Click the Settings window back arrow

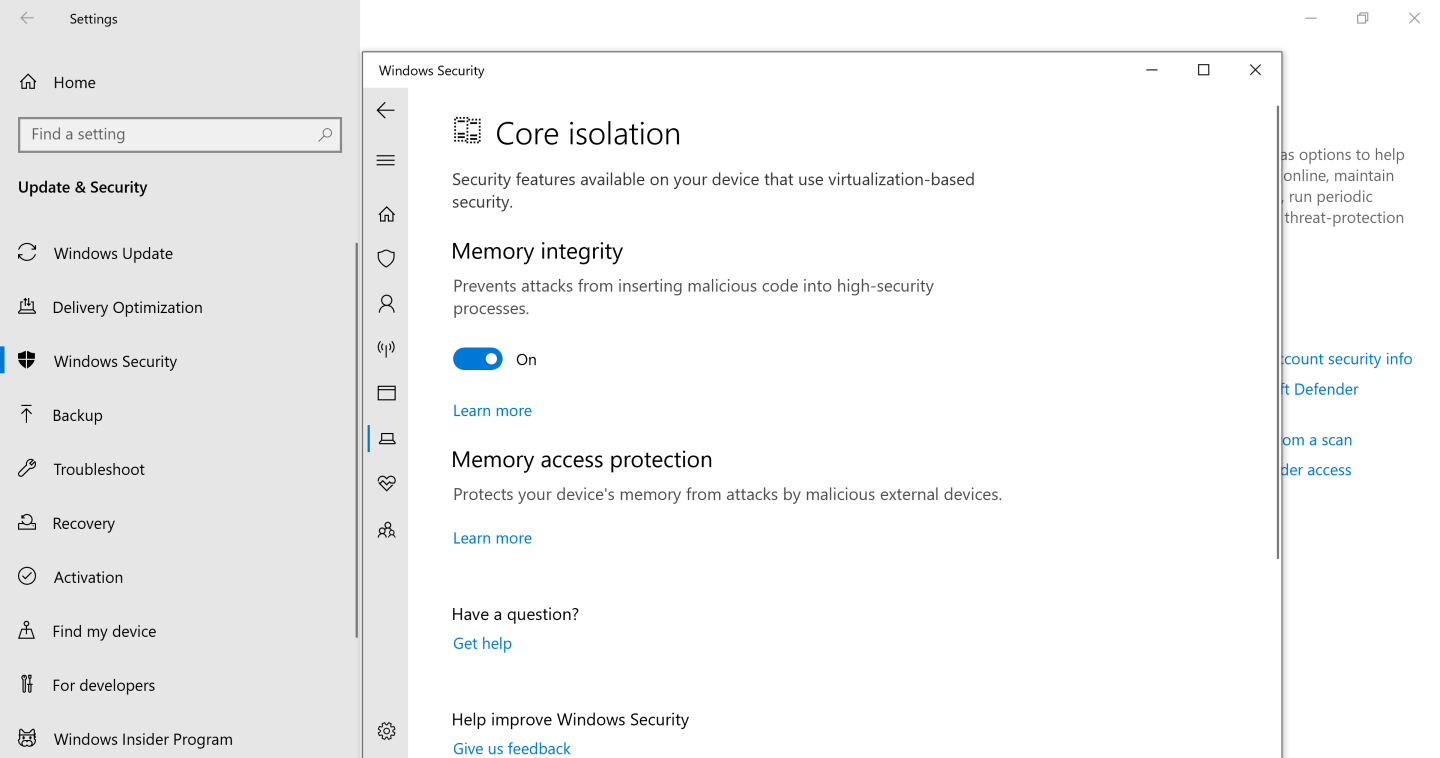tap(27, 18)
